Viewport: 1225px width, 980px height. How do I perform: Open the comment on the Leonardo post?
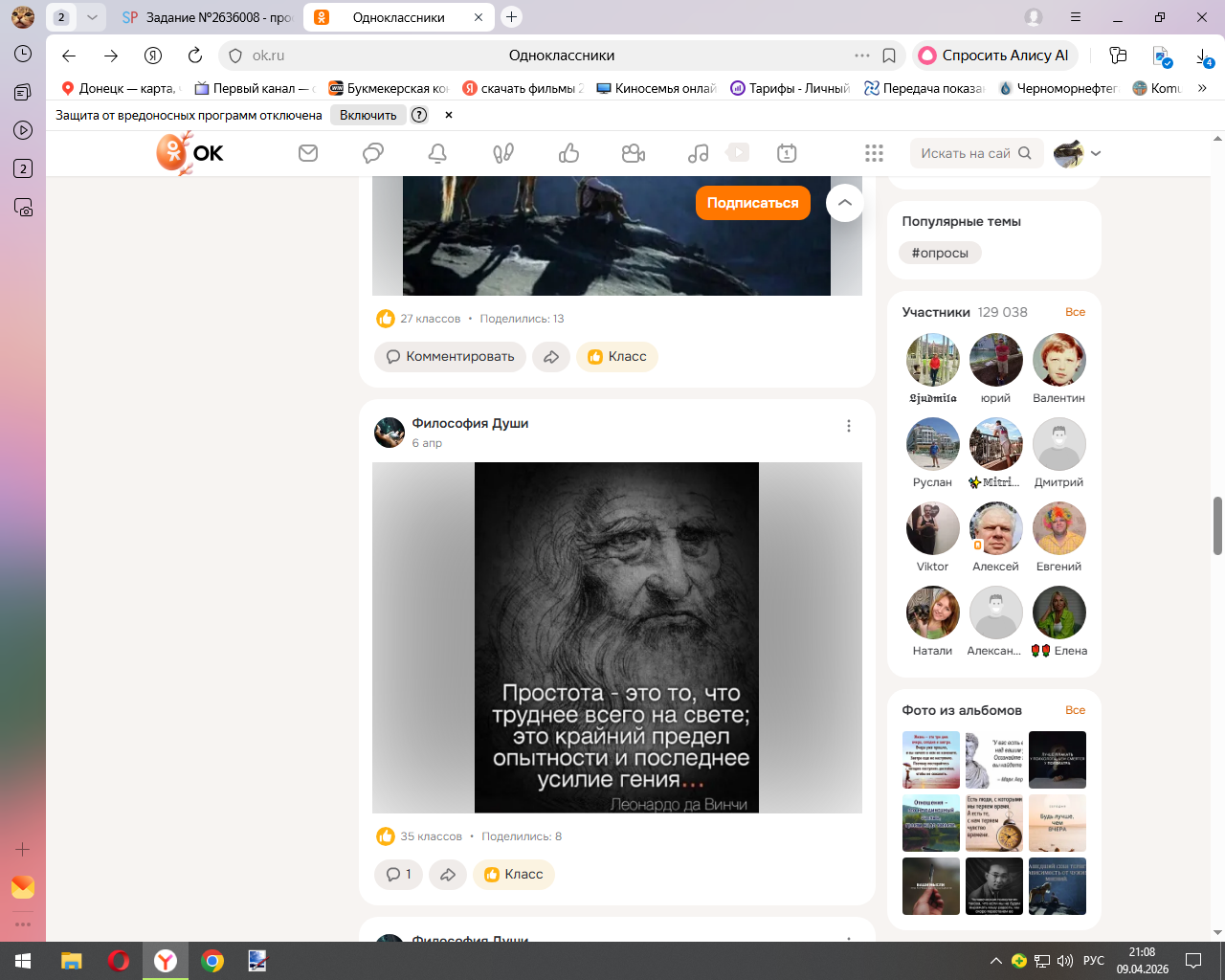[398, 875]
